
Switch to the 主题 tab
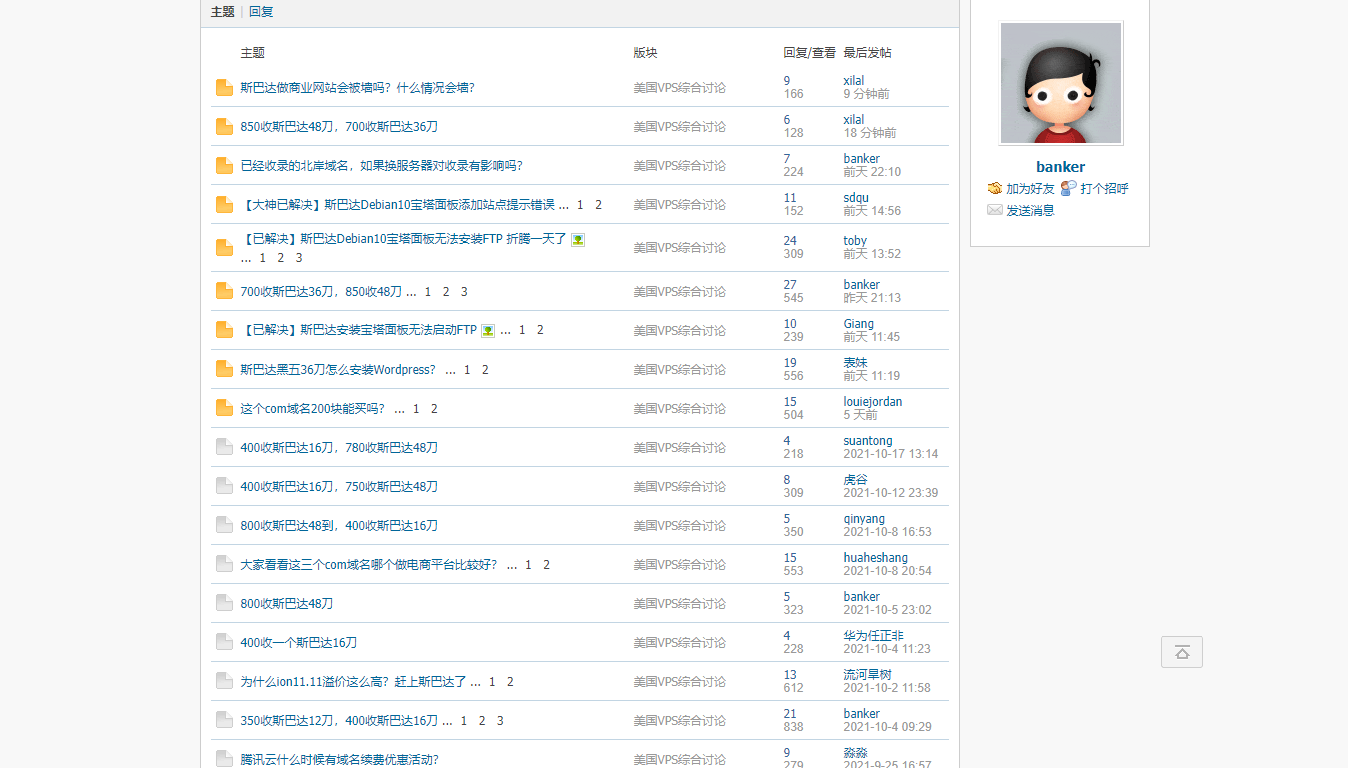[222, 12]
